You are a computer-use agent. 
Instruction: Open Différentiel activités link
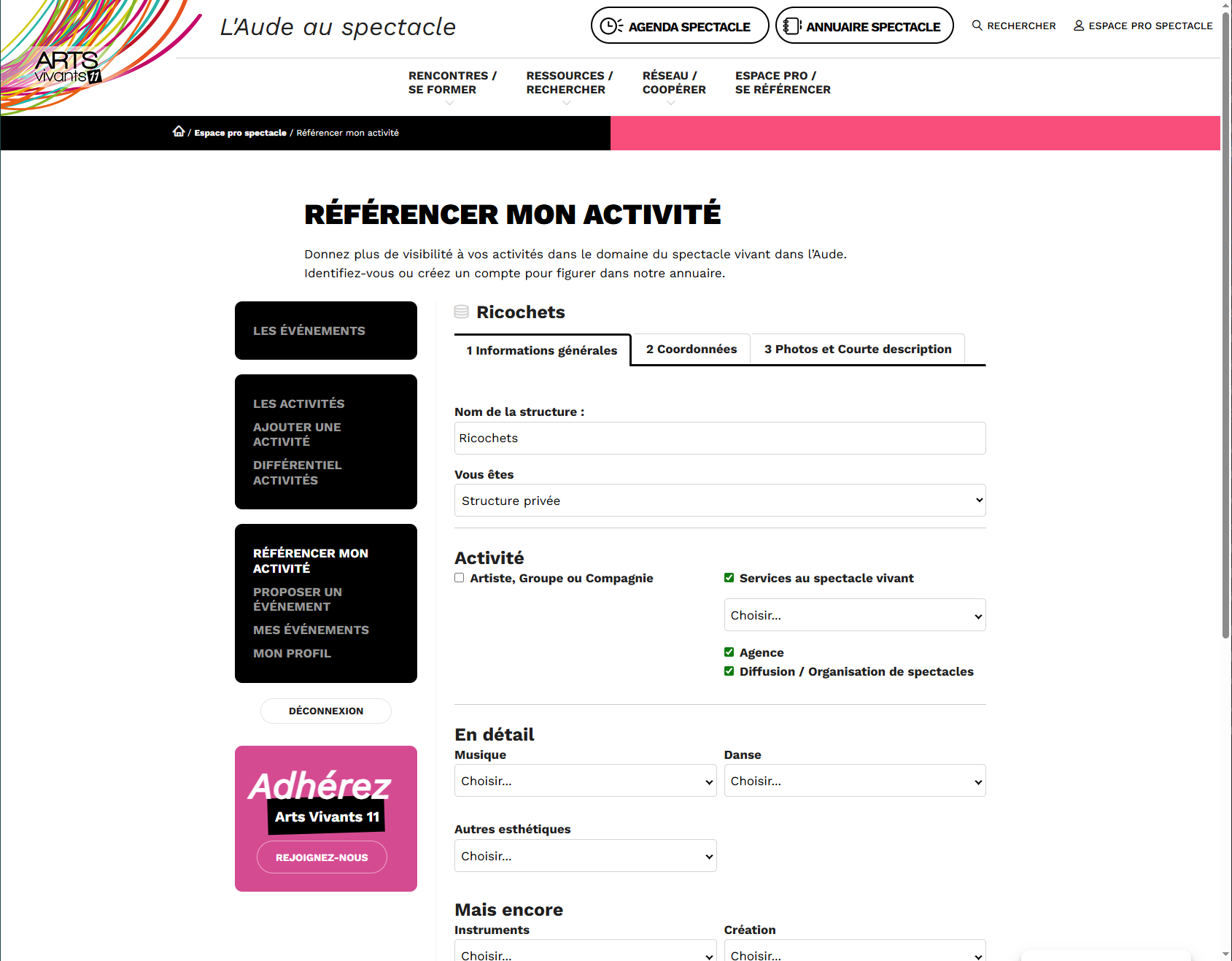(x=297, y=472)
